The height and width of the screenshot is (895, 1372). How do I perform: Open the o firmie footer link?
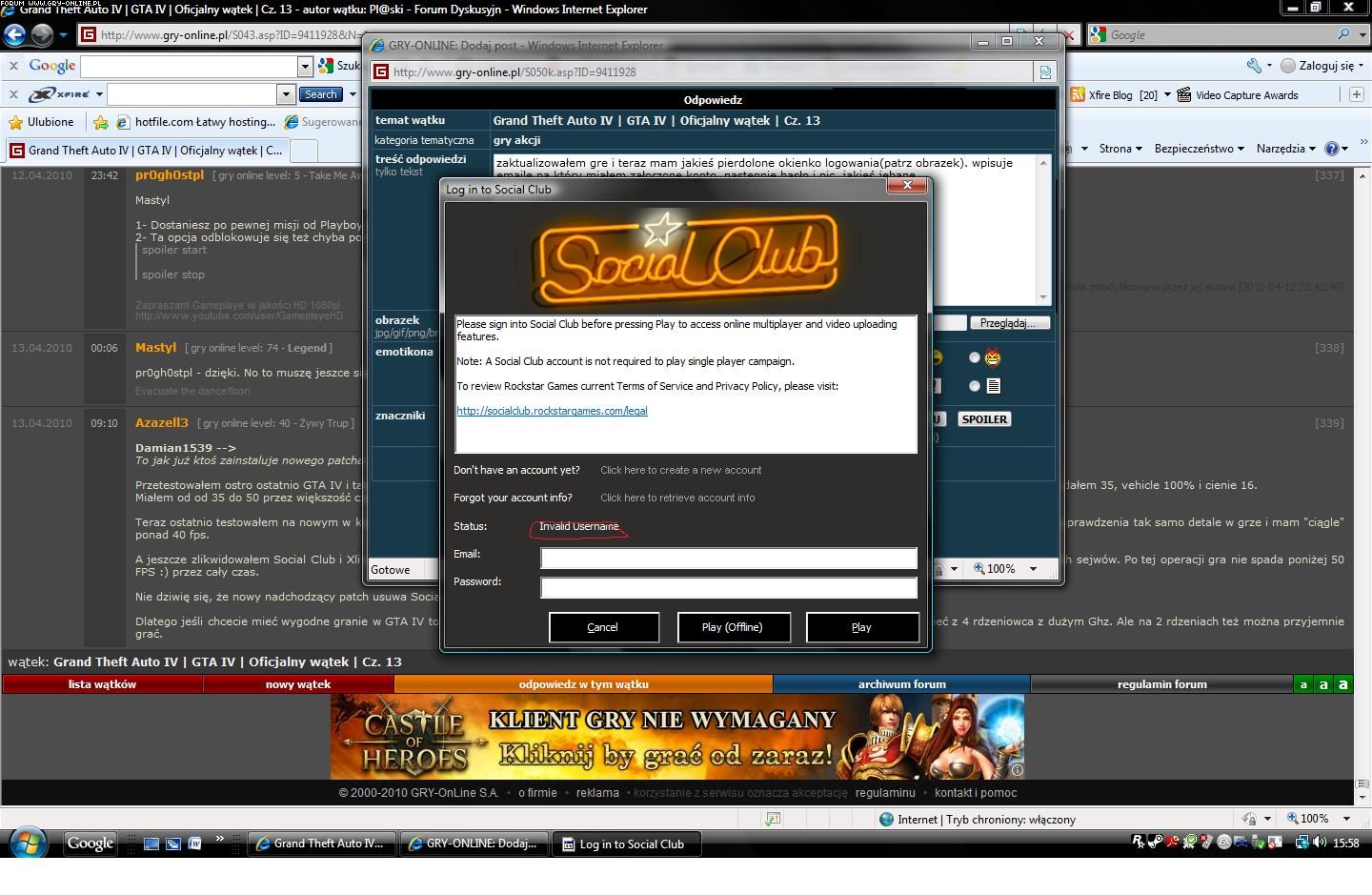[x=537, y=793]
